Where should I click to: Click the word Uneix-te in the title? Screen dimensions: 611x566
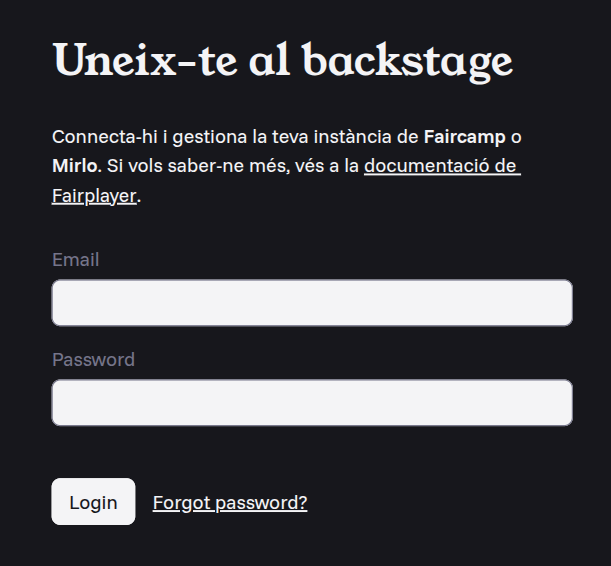(x=145, y=60)
